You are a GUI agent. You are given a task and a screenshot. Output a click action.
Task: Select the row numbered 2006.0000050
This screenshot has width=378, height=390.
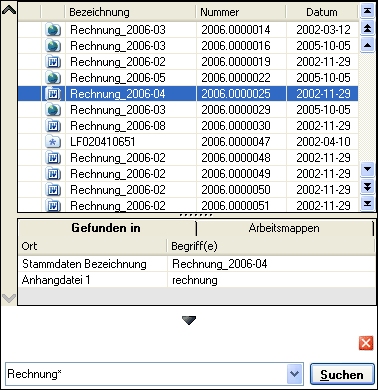point(188,190)
